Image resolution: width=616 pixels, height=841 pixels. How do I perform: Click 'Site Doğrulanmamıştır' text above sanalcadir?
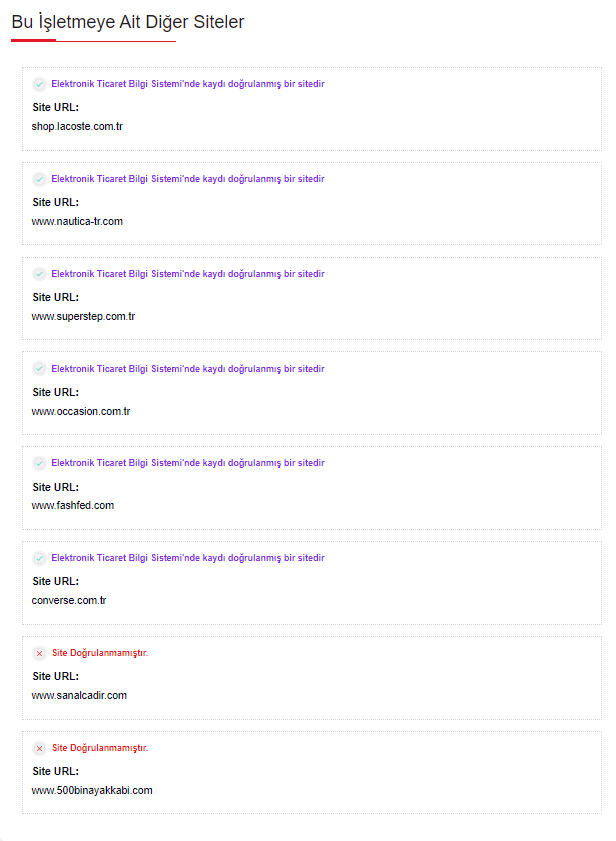pos(100,653)
